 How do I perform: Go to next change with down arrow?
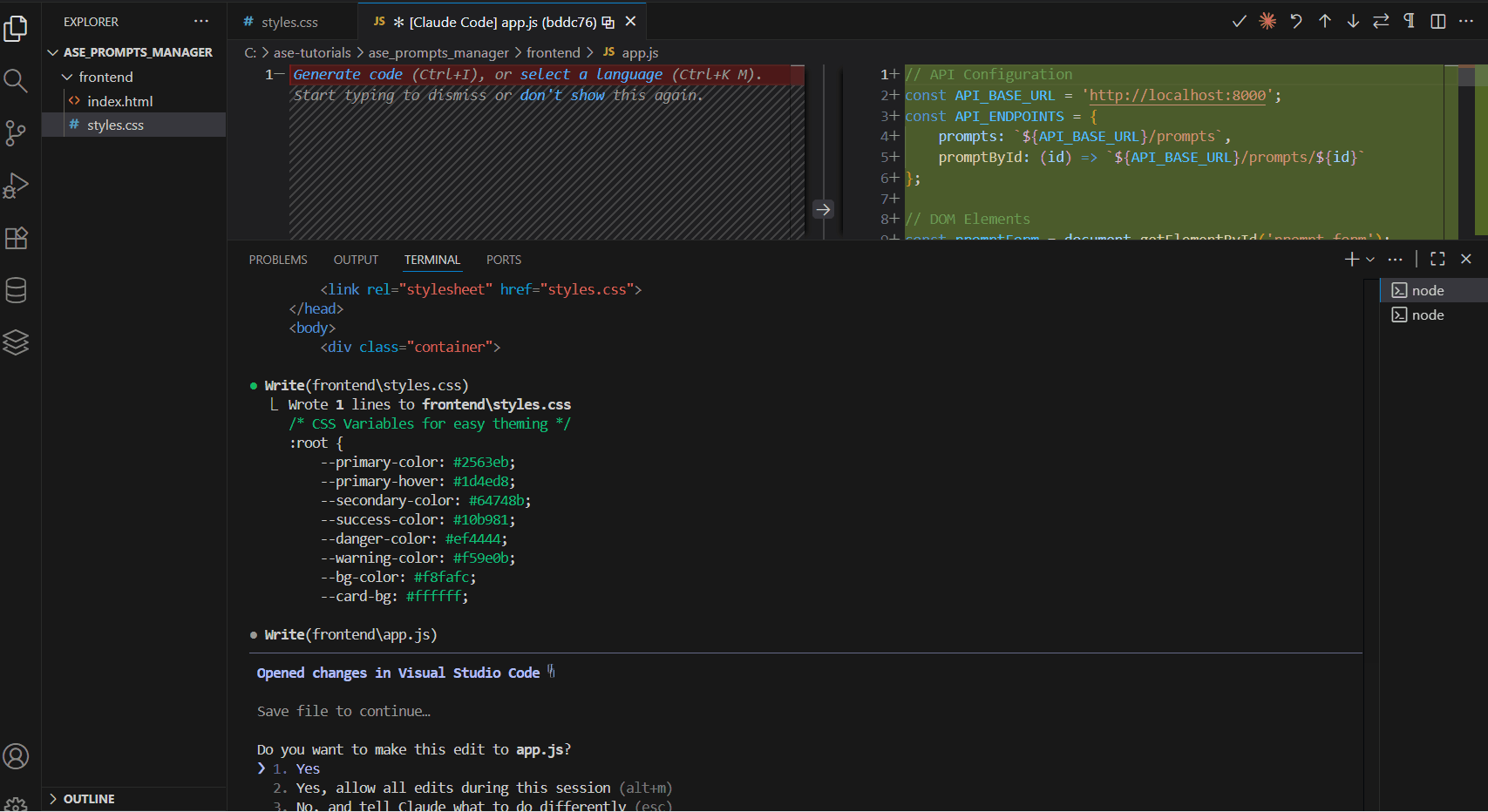1353,21
